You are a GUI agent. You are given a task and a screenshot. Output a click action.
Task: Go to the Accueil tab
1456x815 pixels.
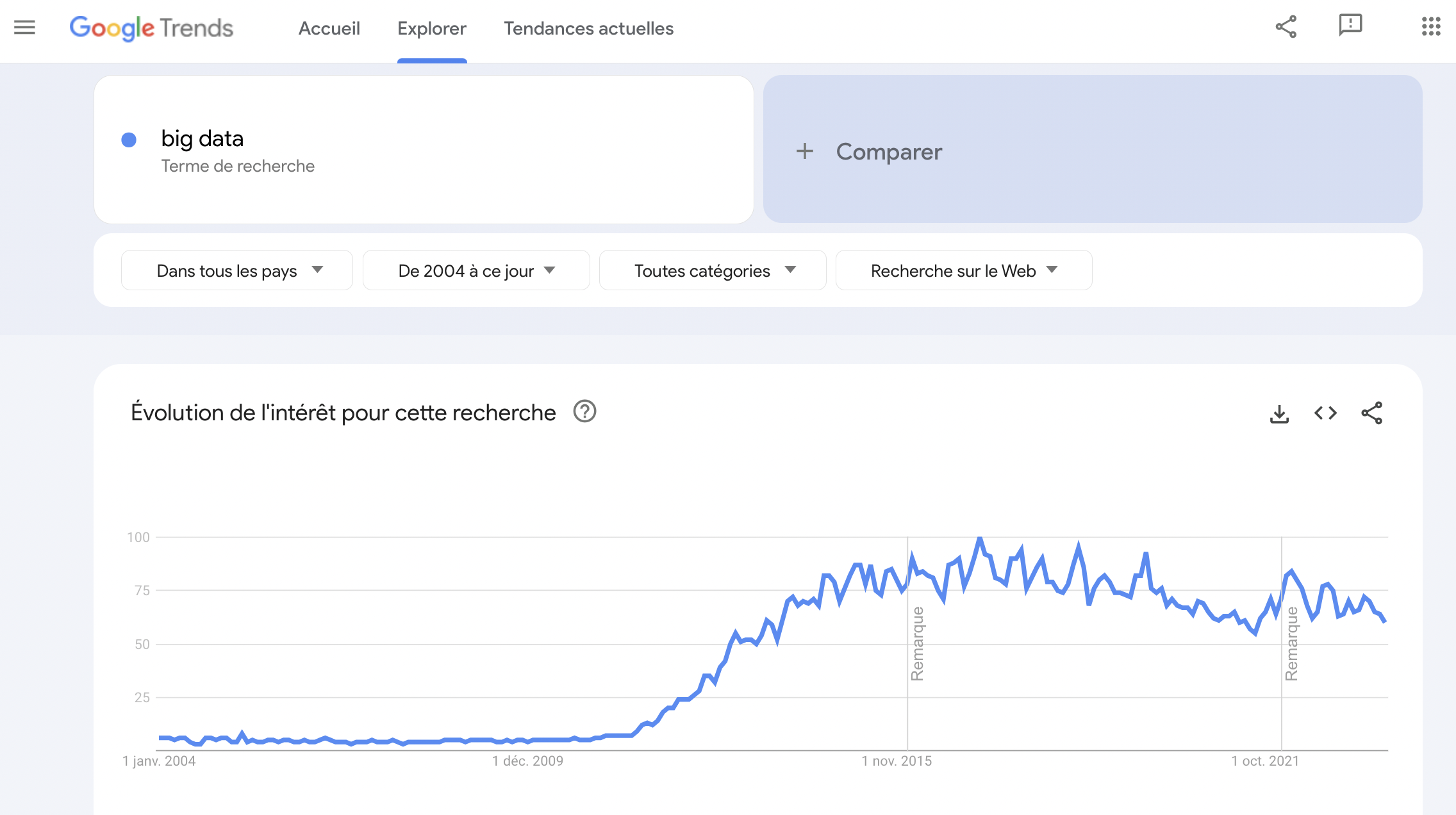coord(329,29)
